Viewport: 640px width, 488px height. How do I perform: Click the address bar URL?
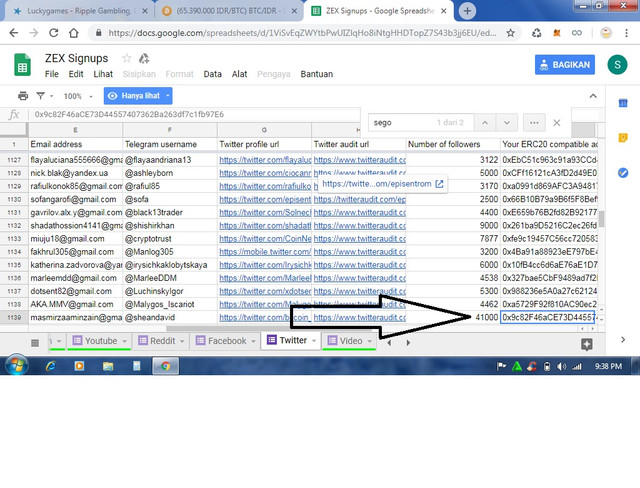[x=302, y=33]
